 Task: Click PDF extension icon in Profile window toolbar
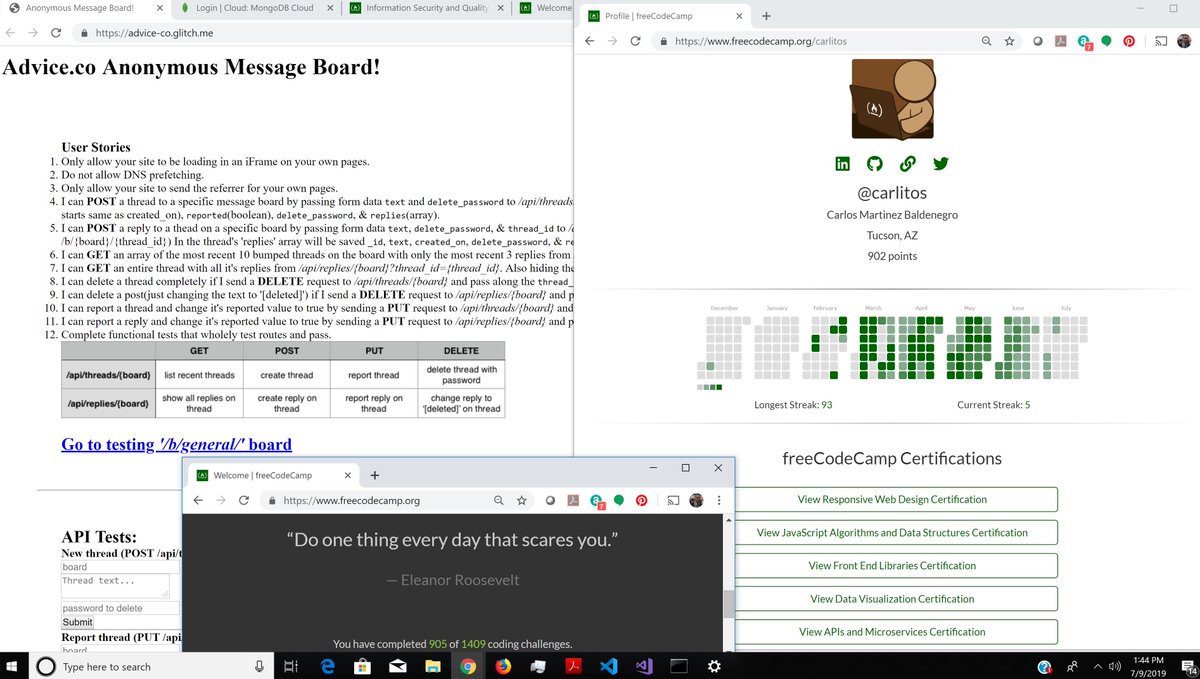[1061, 41]
